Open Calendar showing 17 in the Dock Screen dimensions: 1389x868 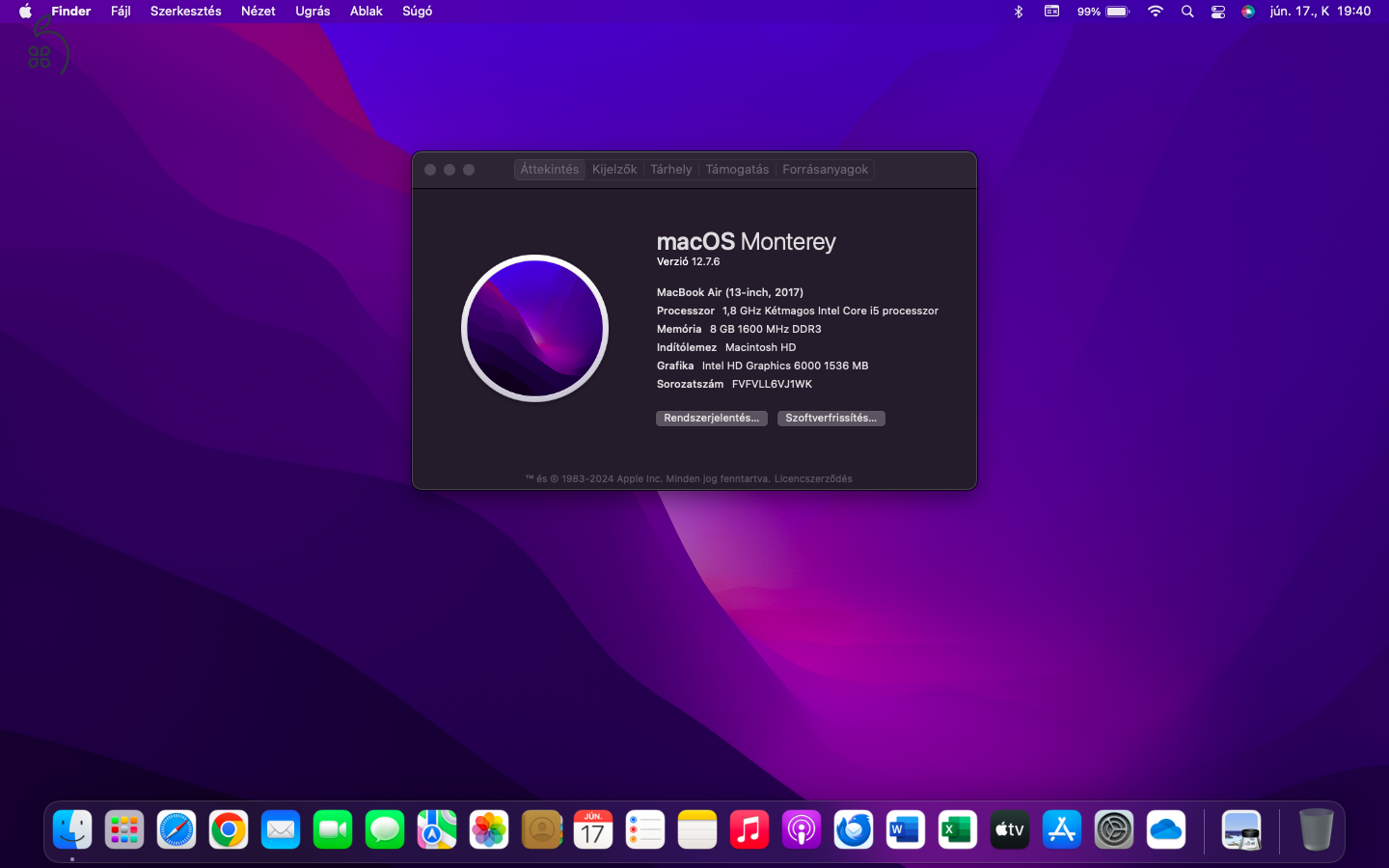click(x=593, y=829)
